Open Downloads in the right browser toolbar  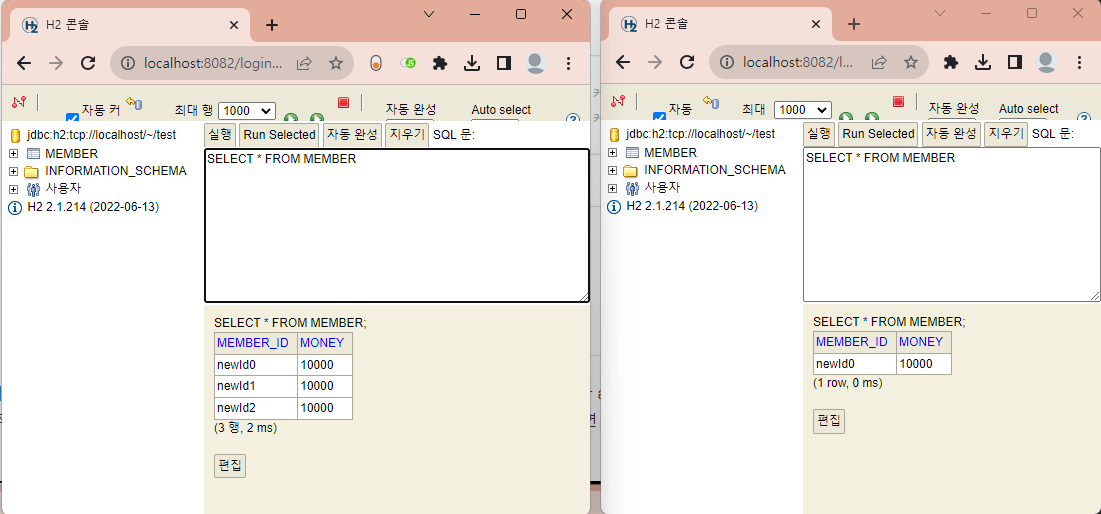(982, 62)
